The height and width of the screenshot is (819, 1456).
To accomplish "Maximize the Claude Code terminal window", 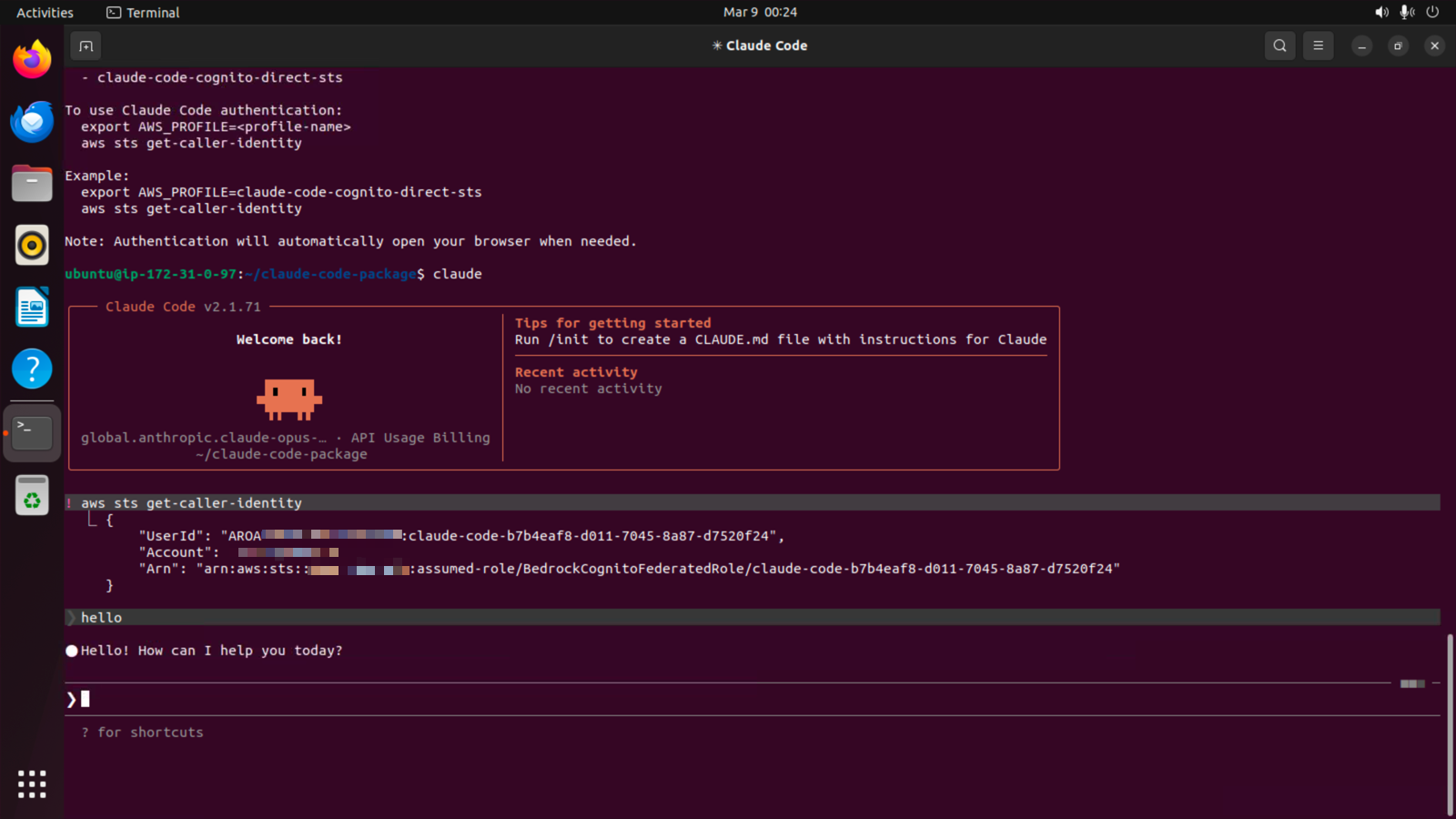I will click(1398, 45).
